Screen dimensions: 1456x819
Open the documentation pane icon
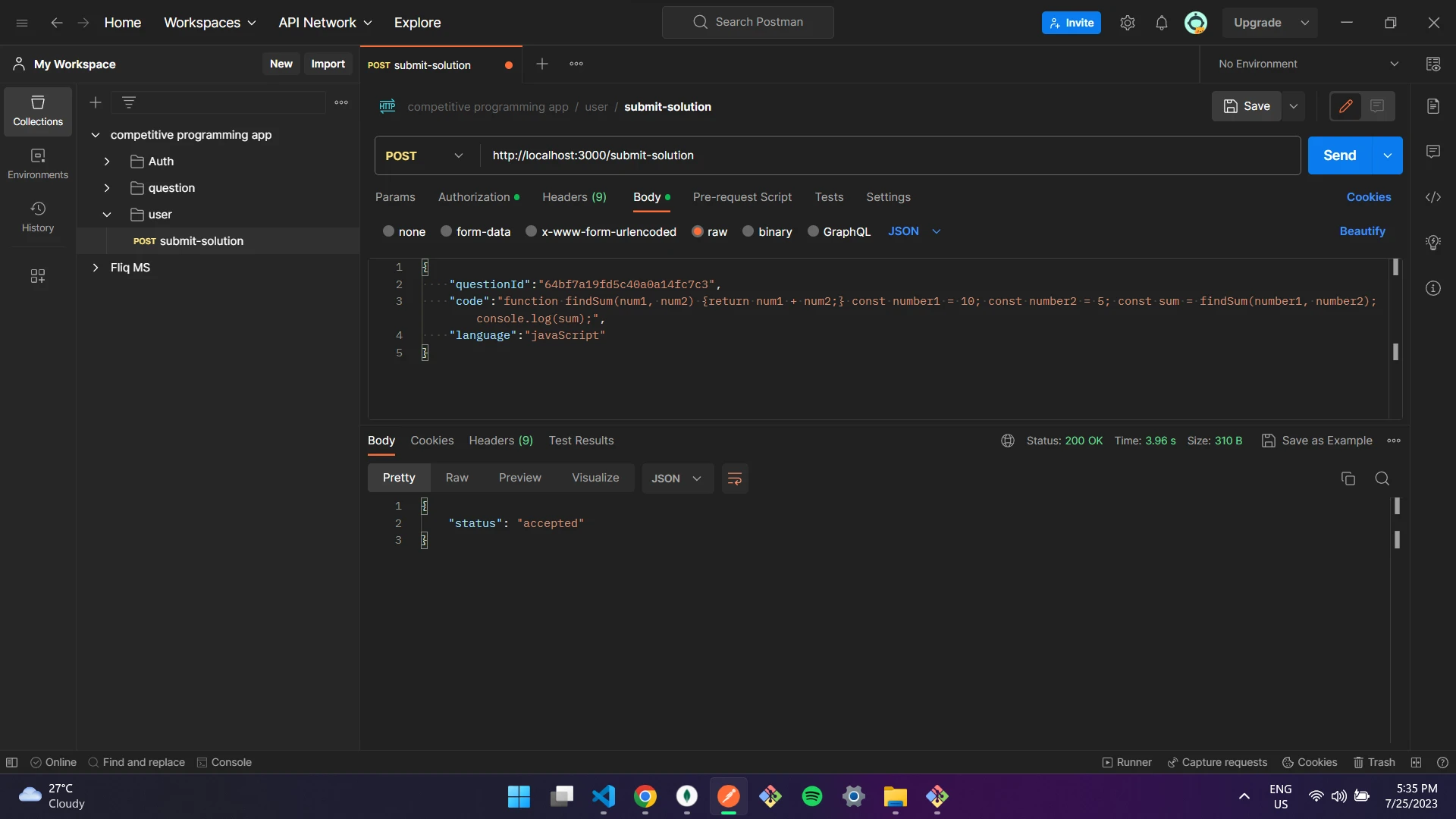pyautogui.click(x=1433, y=106)
